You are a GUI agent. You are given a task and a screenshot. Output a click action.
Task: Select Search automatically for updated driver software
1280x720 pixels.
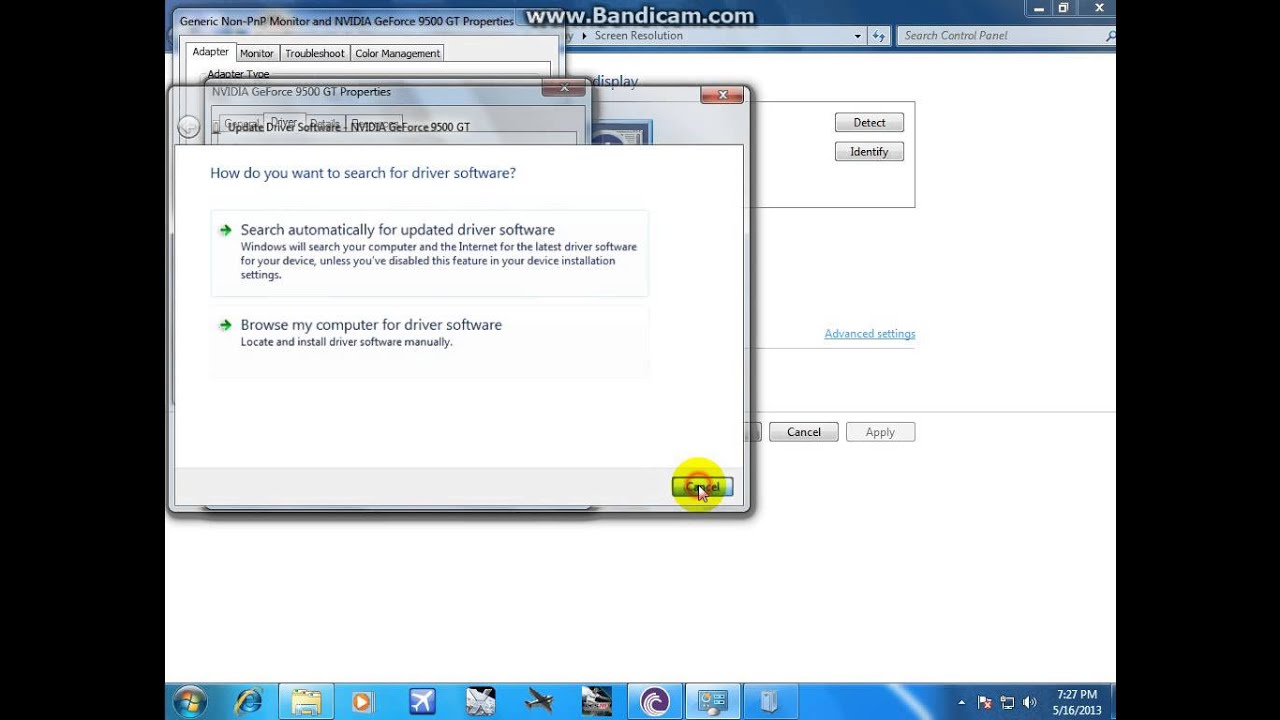pyautogui.click(x=429, y=252)
